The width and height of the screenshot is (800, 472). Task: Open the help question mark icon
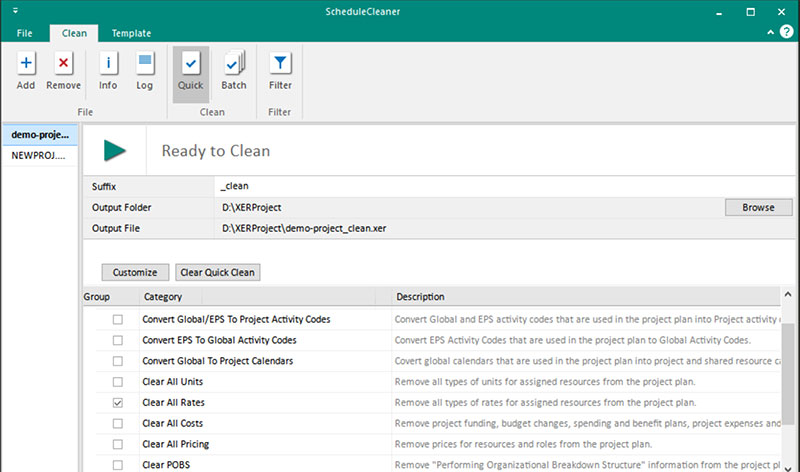[787, 32]
